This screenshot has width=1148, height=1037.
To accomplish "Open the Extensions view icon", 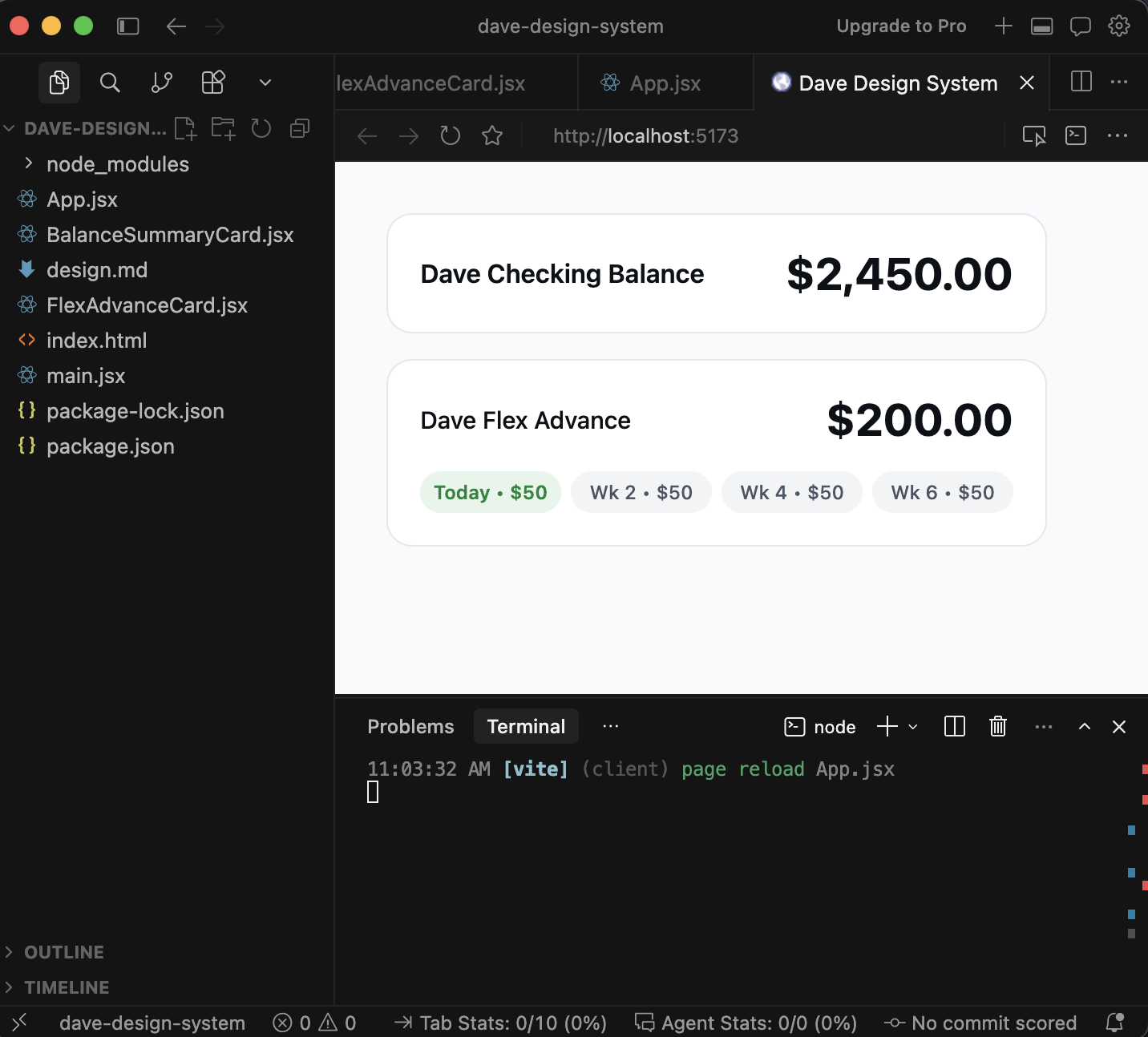I will pos(213,83).
